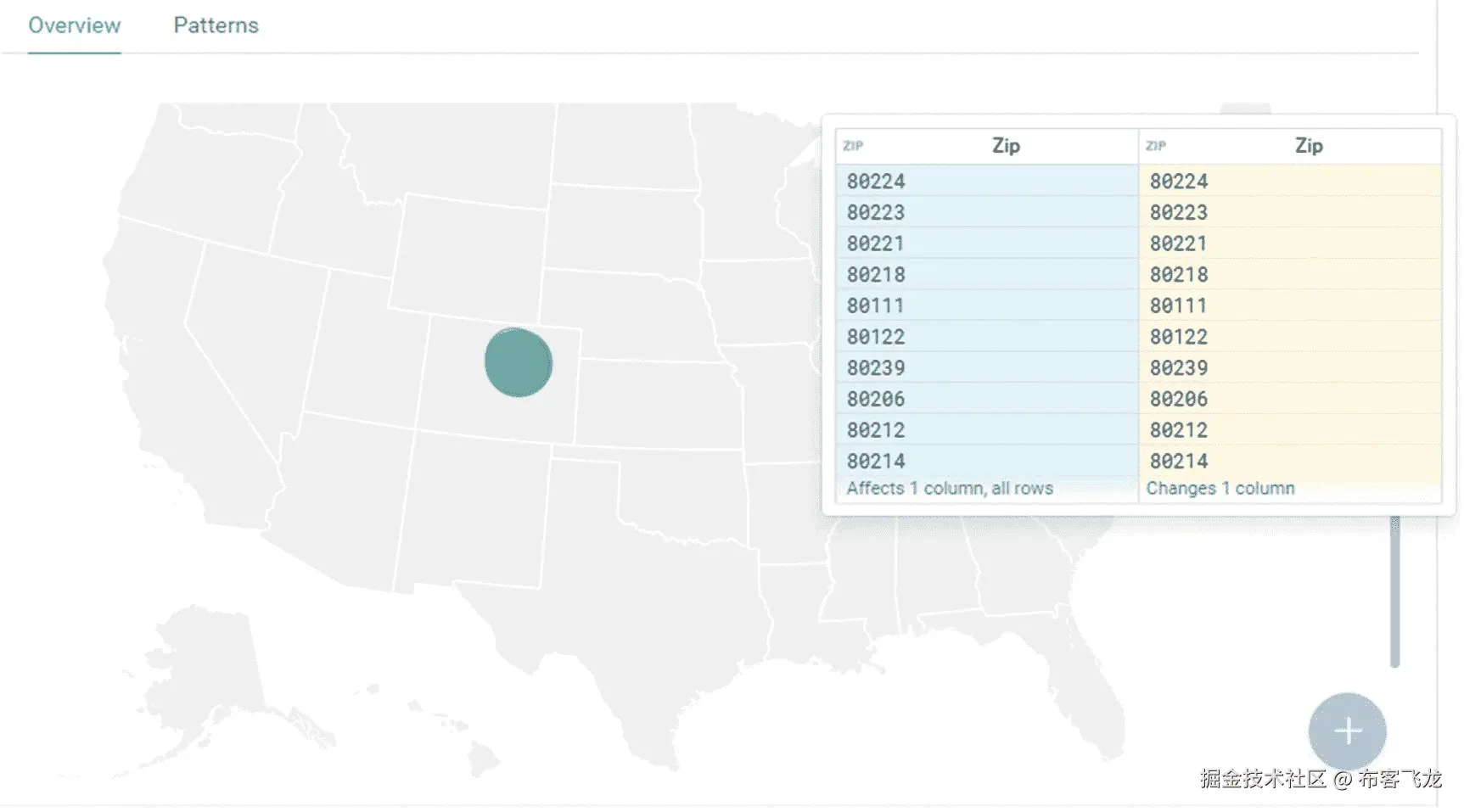This screenshot has height=812, width=1464.
Task: Click the ZIP type icon in blue column header
Action: [x=853, y=146]
